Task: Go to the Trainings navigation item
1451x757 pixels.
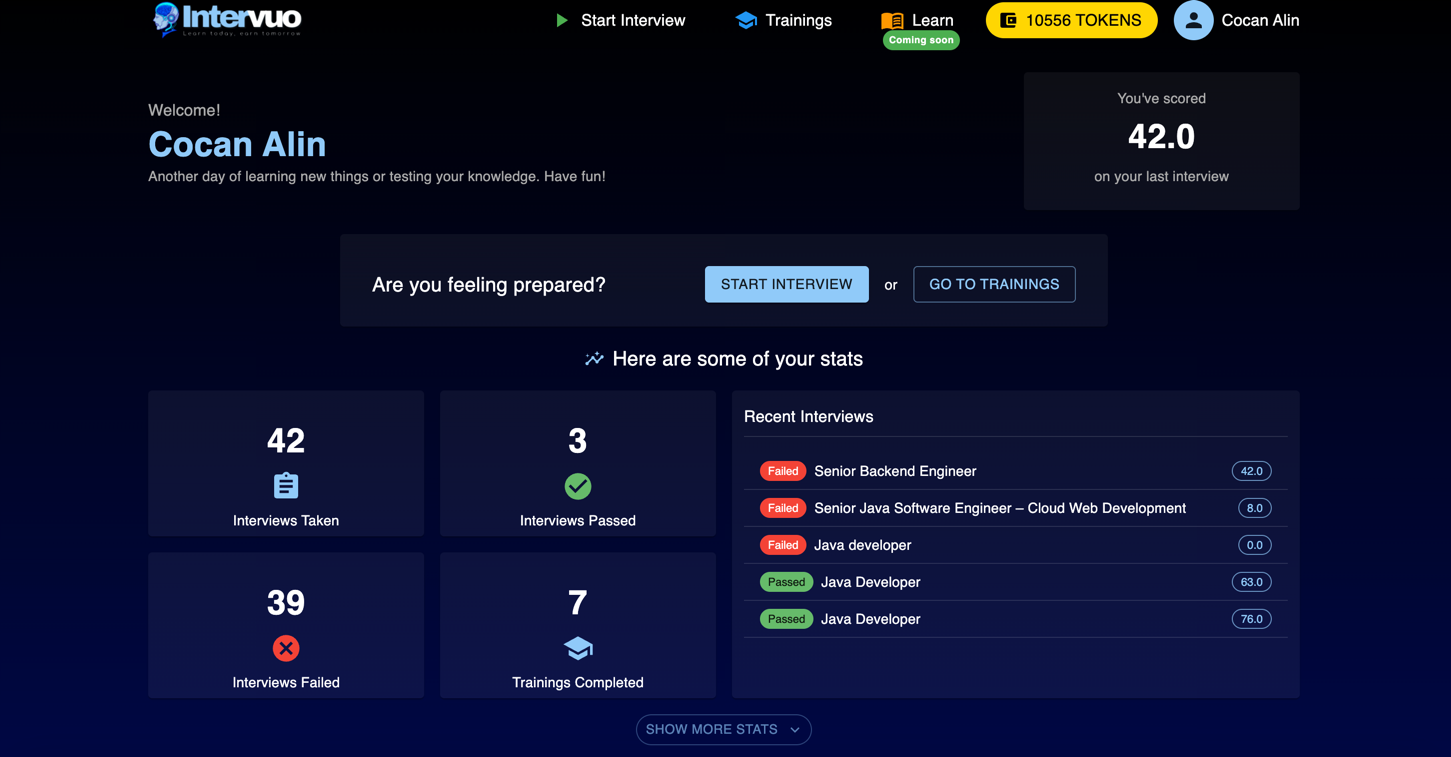Action: 796,19
